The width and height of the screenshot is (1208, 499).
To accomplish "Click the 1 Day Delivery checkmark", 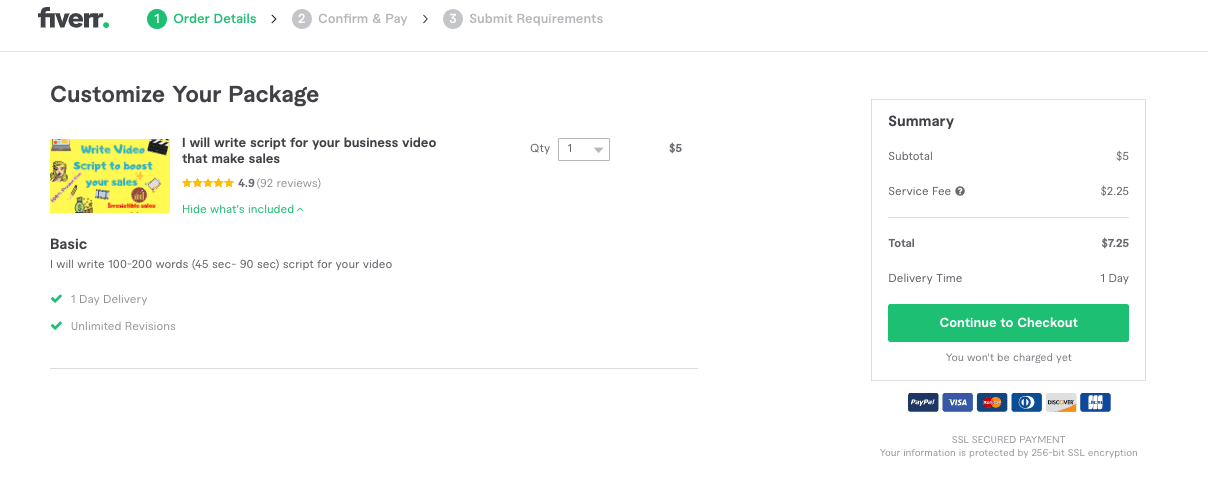I will [56, 299].
